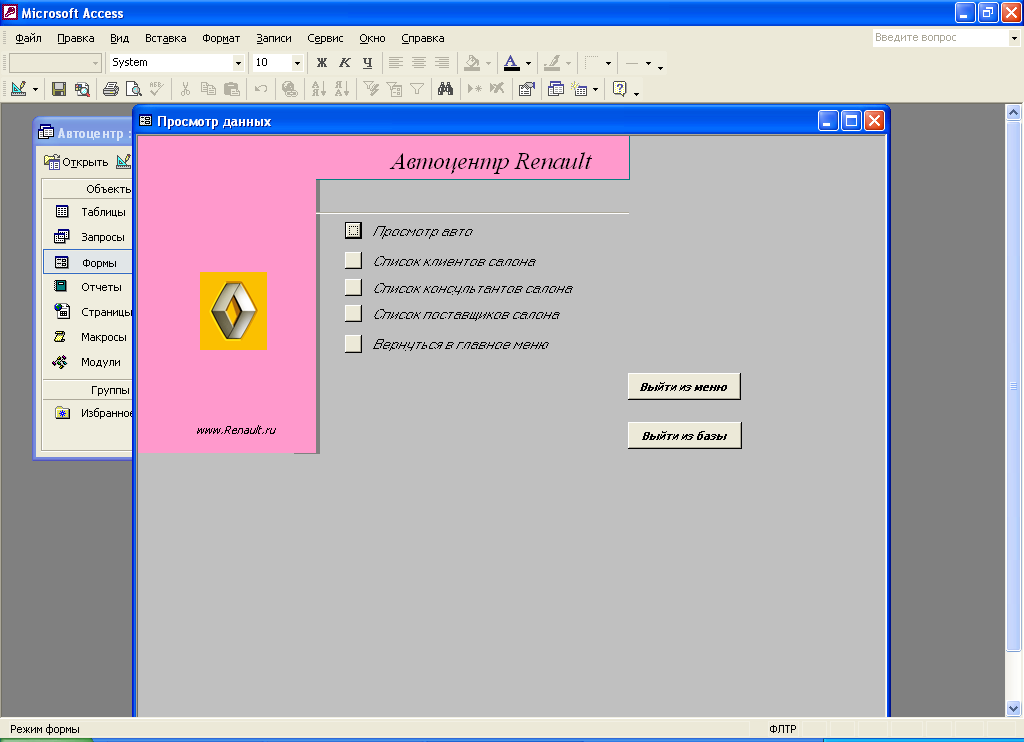Click the Renault logo image
Image resolution: width=1024 pixels, height=742 pixels.
pyautogui.click(x=233, y=311)
